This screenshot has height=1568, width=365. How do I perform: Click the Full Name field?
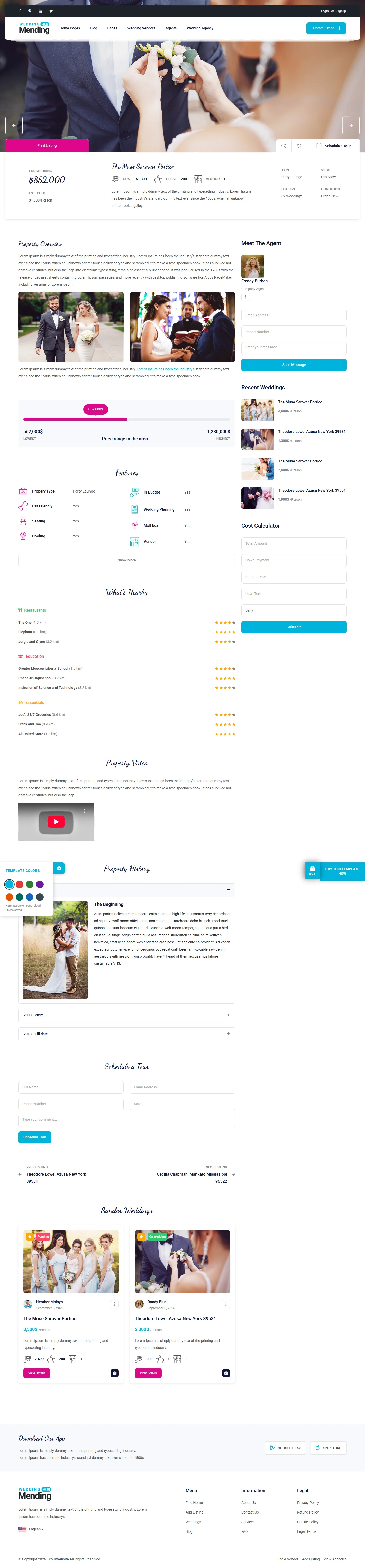point(70,1087)
